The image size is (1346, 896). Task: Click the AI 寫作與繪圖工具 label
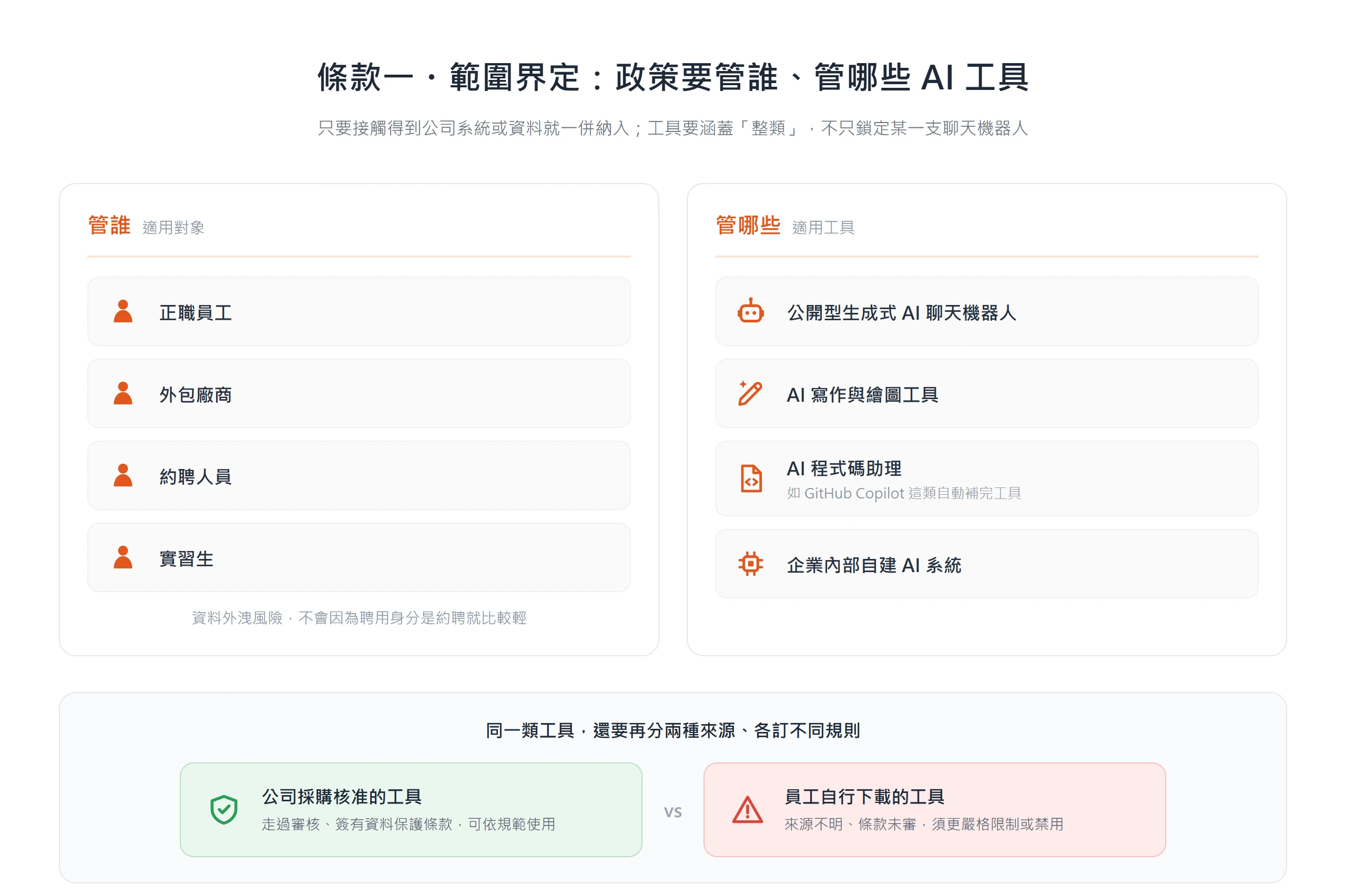862,394
